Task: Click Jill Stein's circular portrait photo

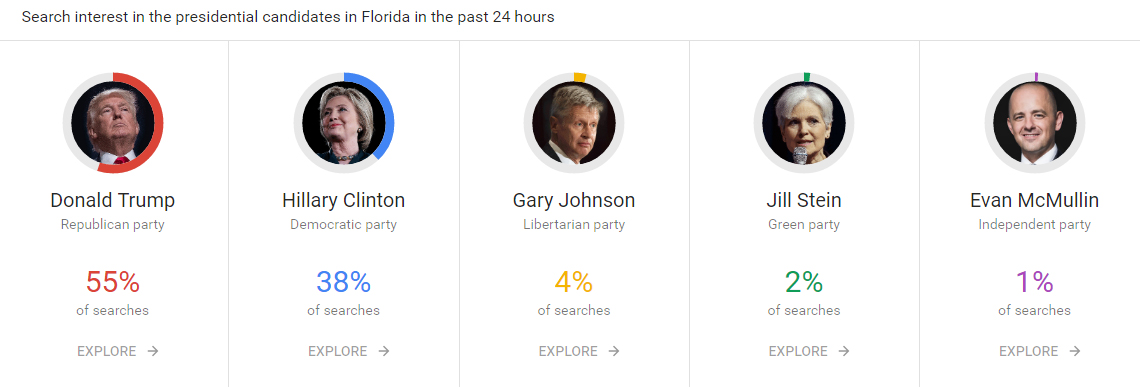Action: (804, 123)
